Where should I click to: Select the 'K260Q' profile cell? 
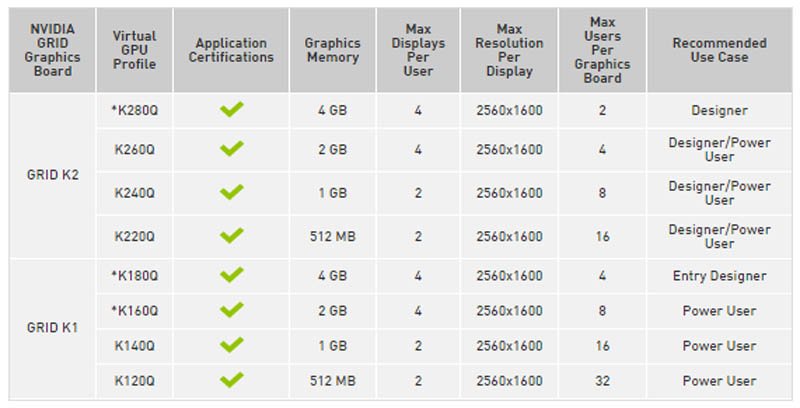135,149
